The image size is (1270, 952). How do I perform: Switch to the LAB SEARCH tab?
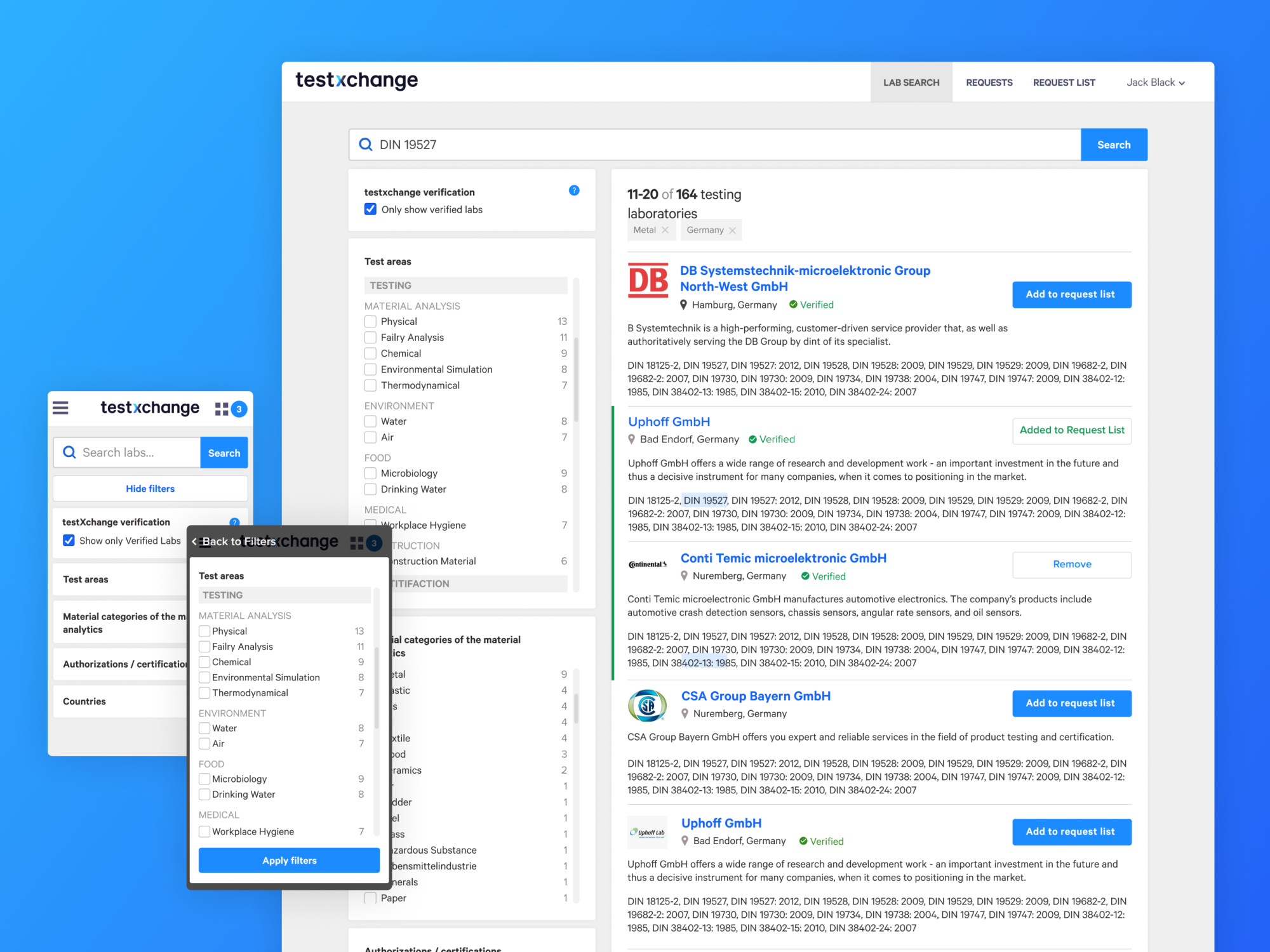pos(911,83)
